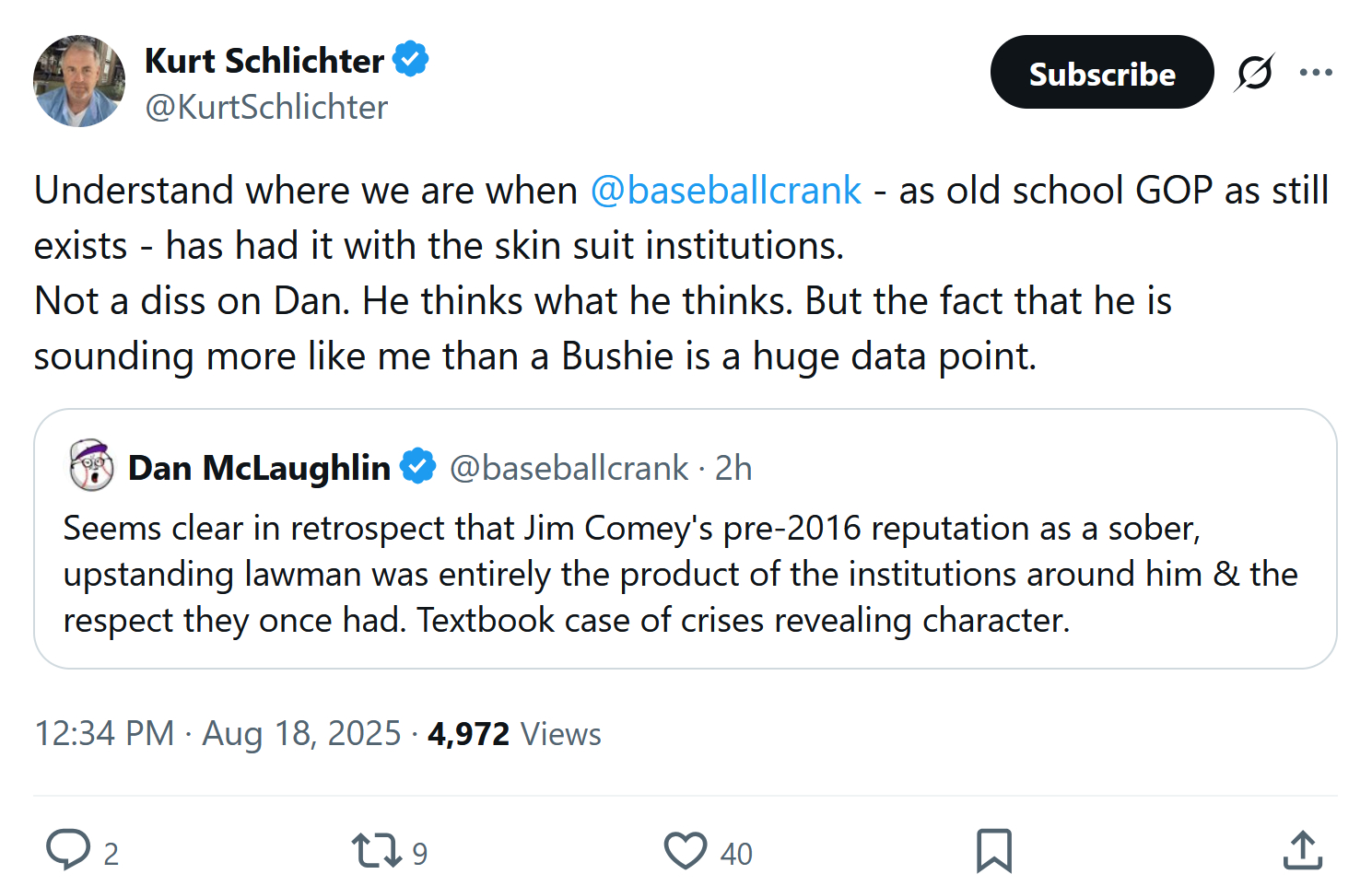Click the Dan McLaughlin display name
Image resolution: width=1372 pixels, height=886 pixels.
[x=259, y=468]
